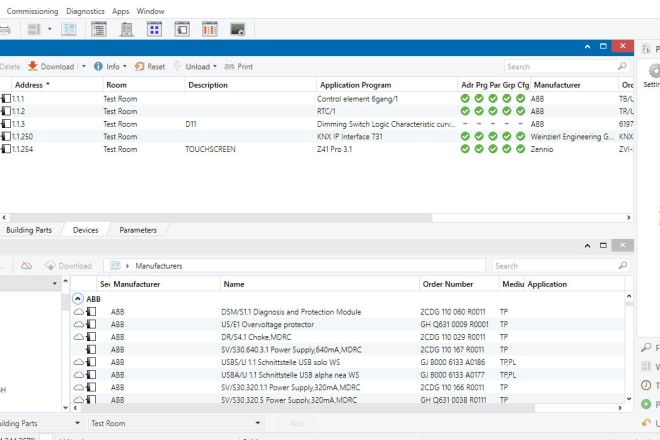Switch to the Devices tab
This screenshot has width=660, height=440.
[x=85, y=230]
